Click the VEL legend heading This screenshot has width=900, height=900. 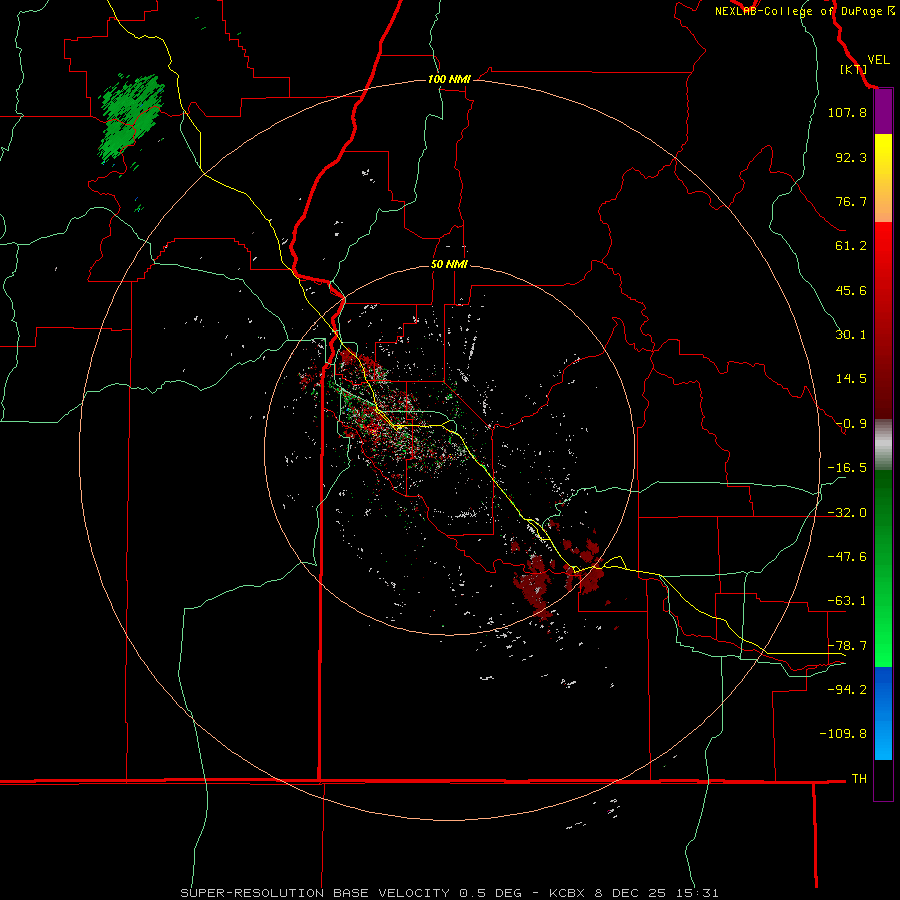[878, 59]
